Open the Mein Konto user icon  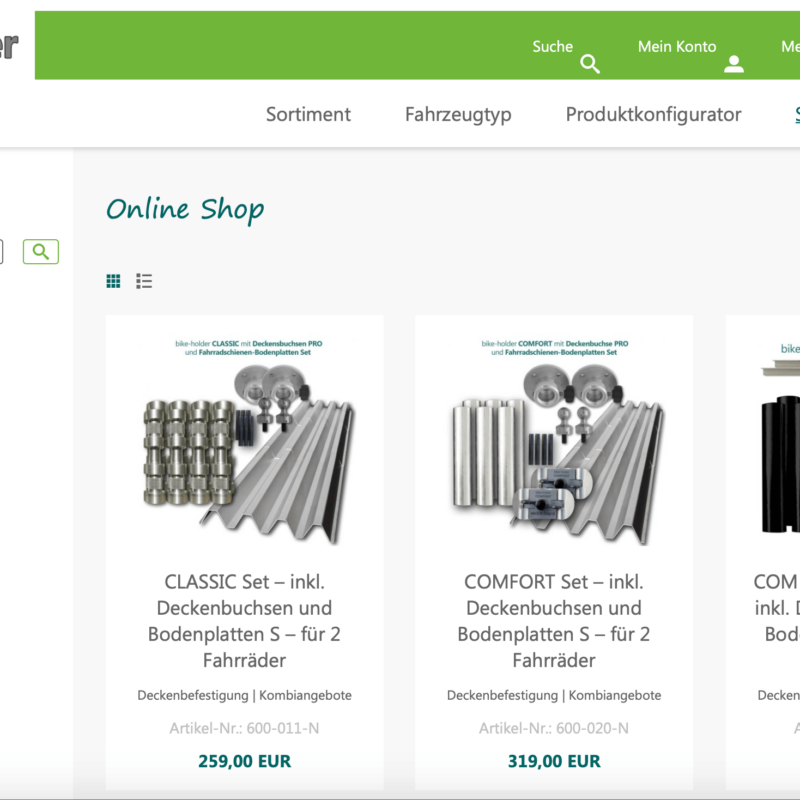[x=734, y=65]
